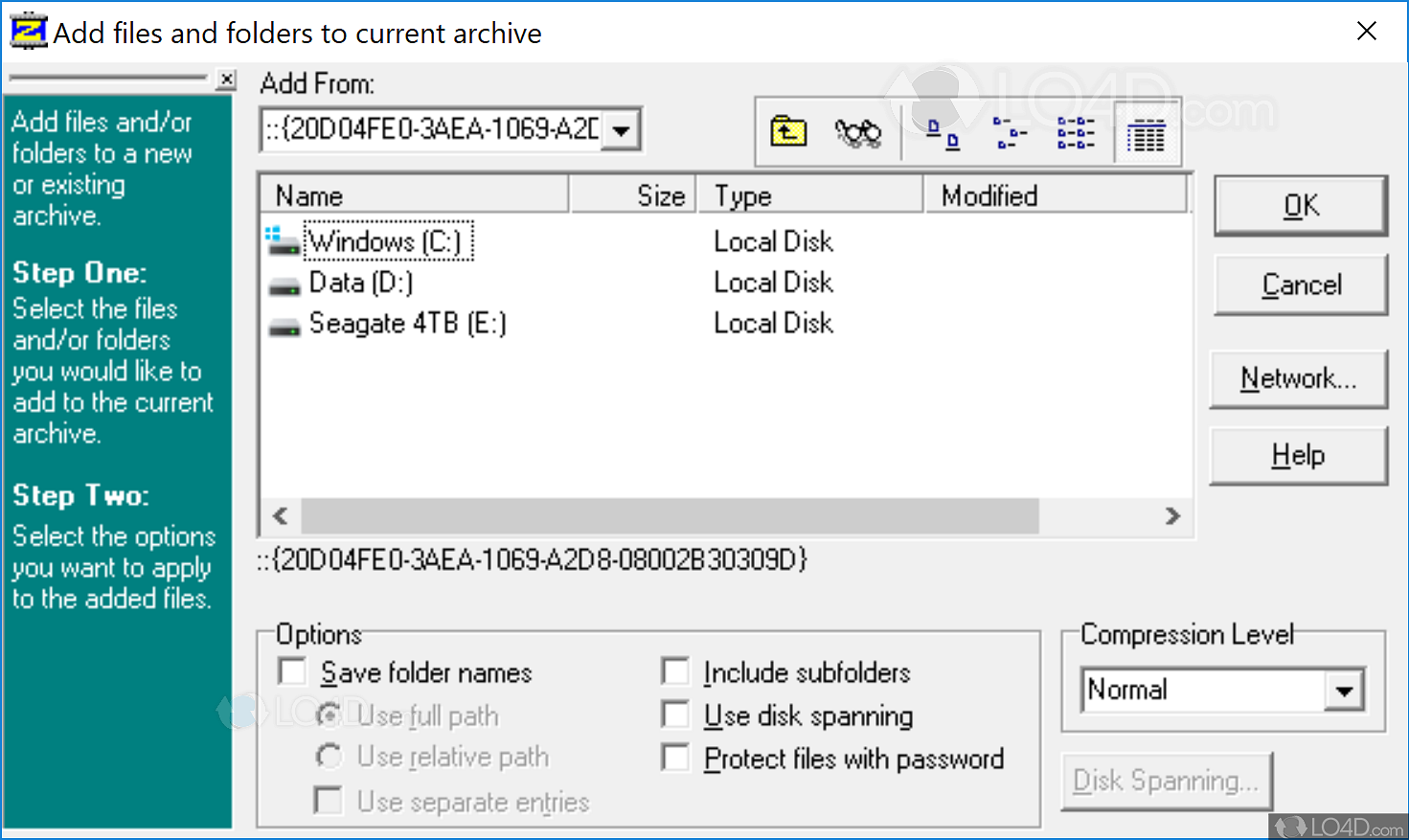Enable Save folder names checkbox
The image size is (1409, 840).
(292, 671)
